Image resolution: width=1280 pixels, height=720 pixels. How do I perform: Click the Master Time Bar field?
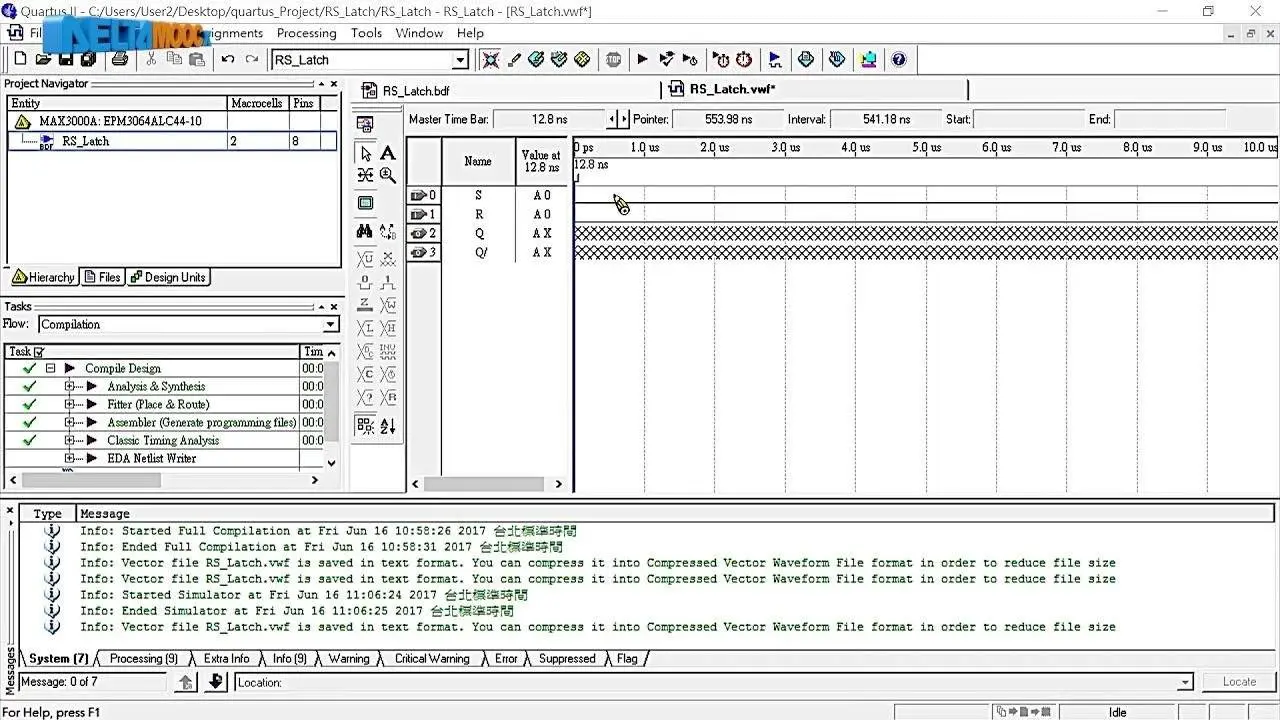point(549,119)
